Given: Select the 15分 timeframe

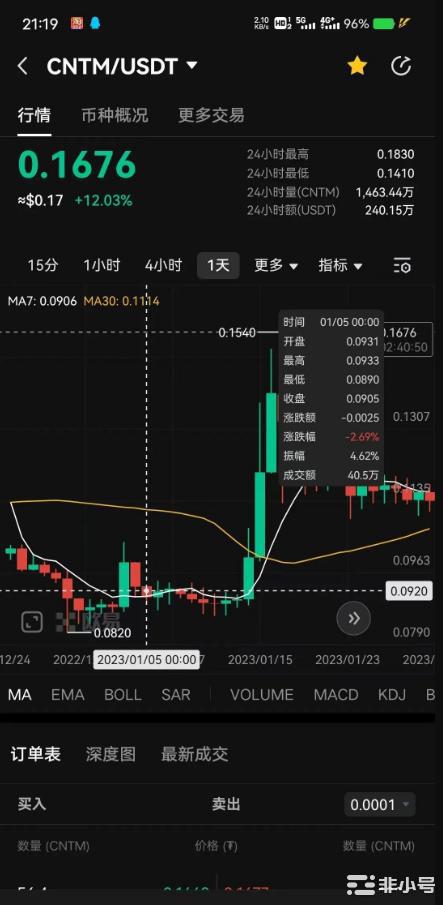Looking at the screenshot, I should click(43, 265).
